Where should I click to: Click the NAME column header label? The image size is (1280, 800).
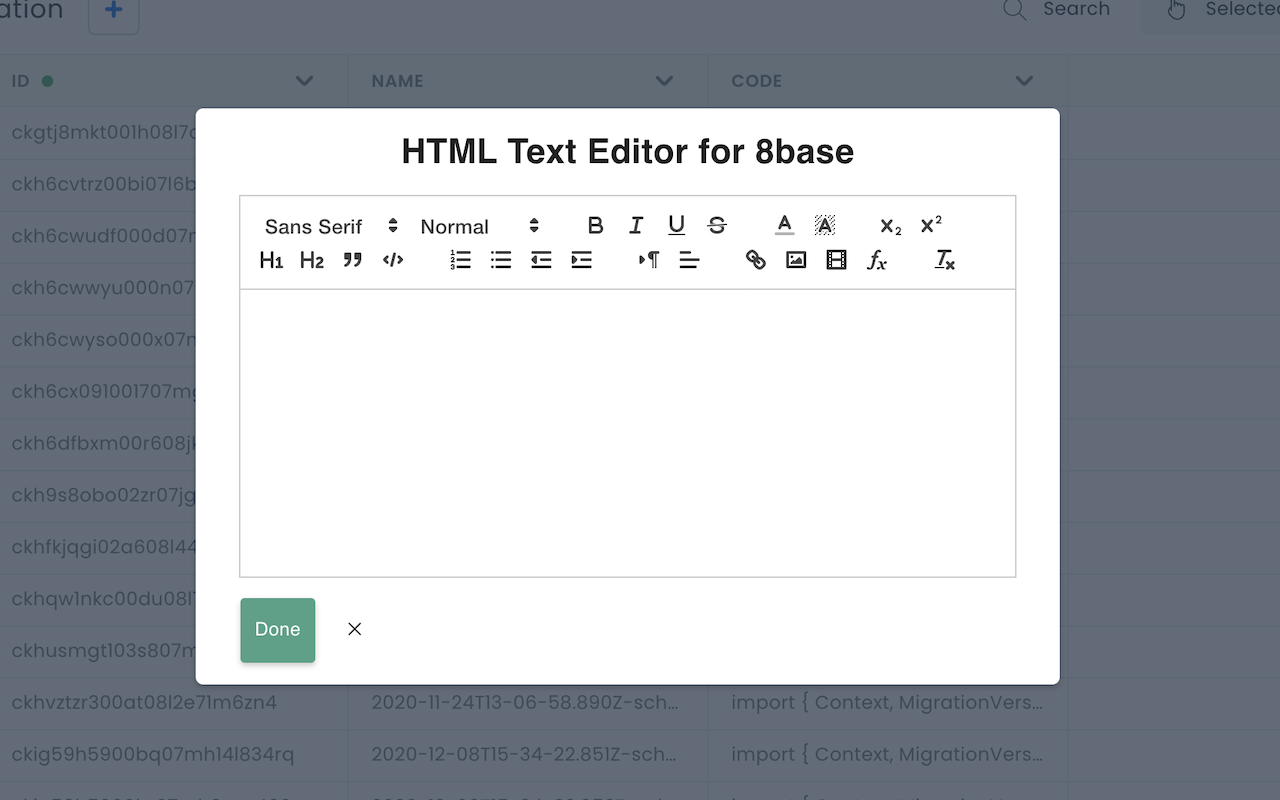click(397, 81)
